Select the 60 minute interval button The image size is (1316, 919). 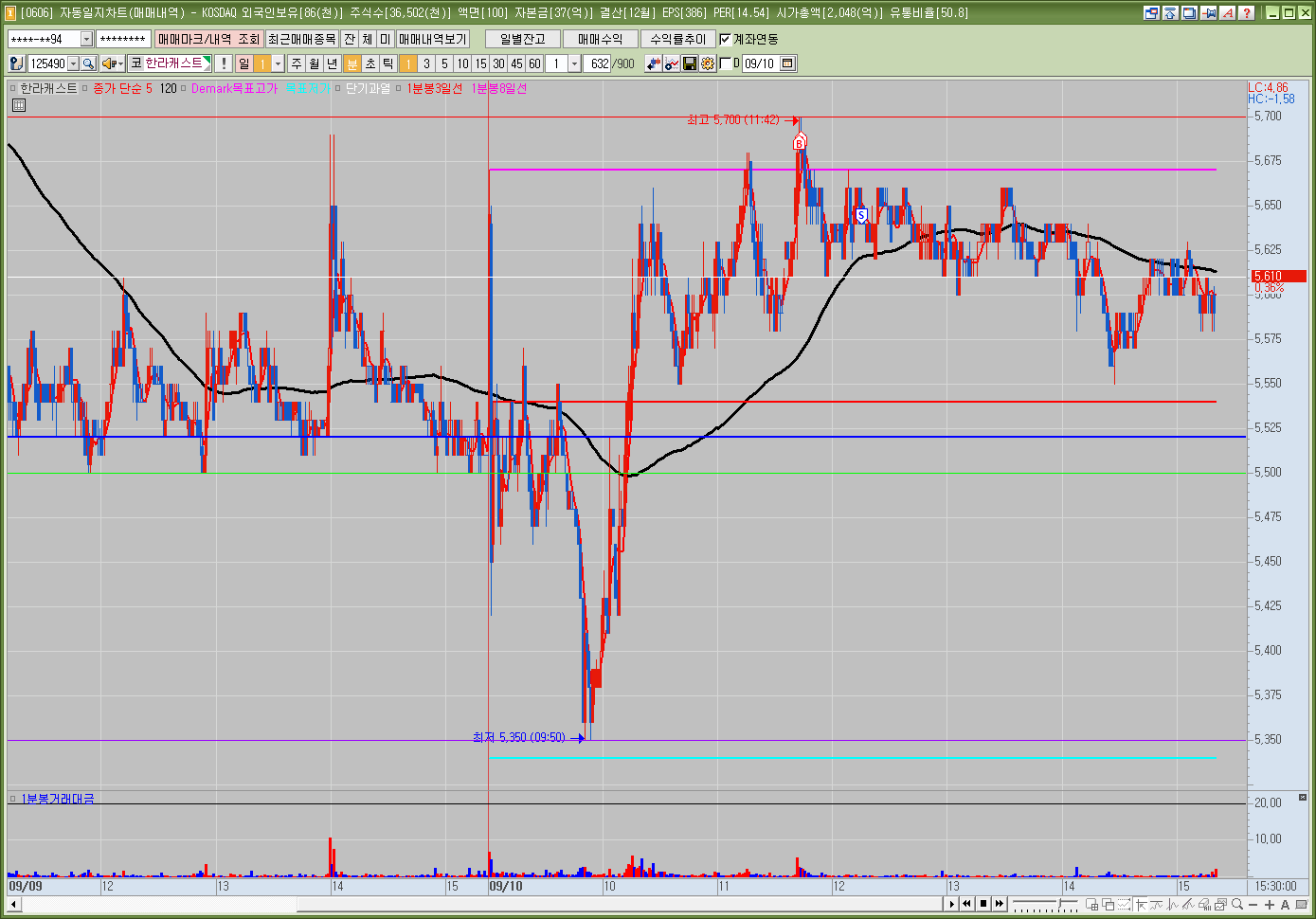(x=534, y=63)
